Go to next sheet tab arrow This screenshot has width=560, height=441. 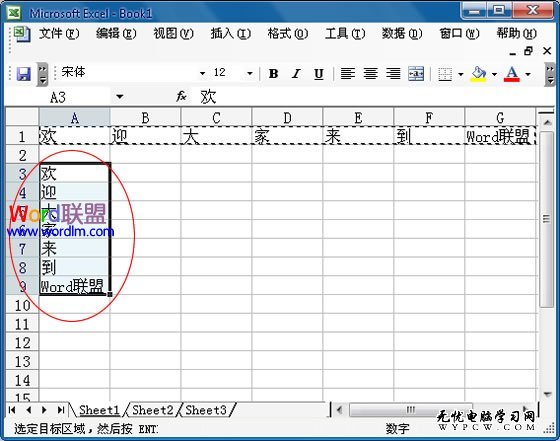tap(44, 410)
